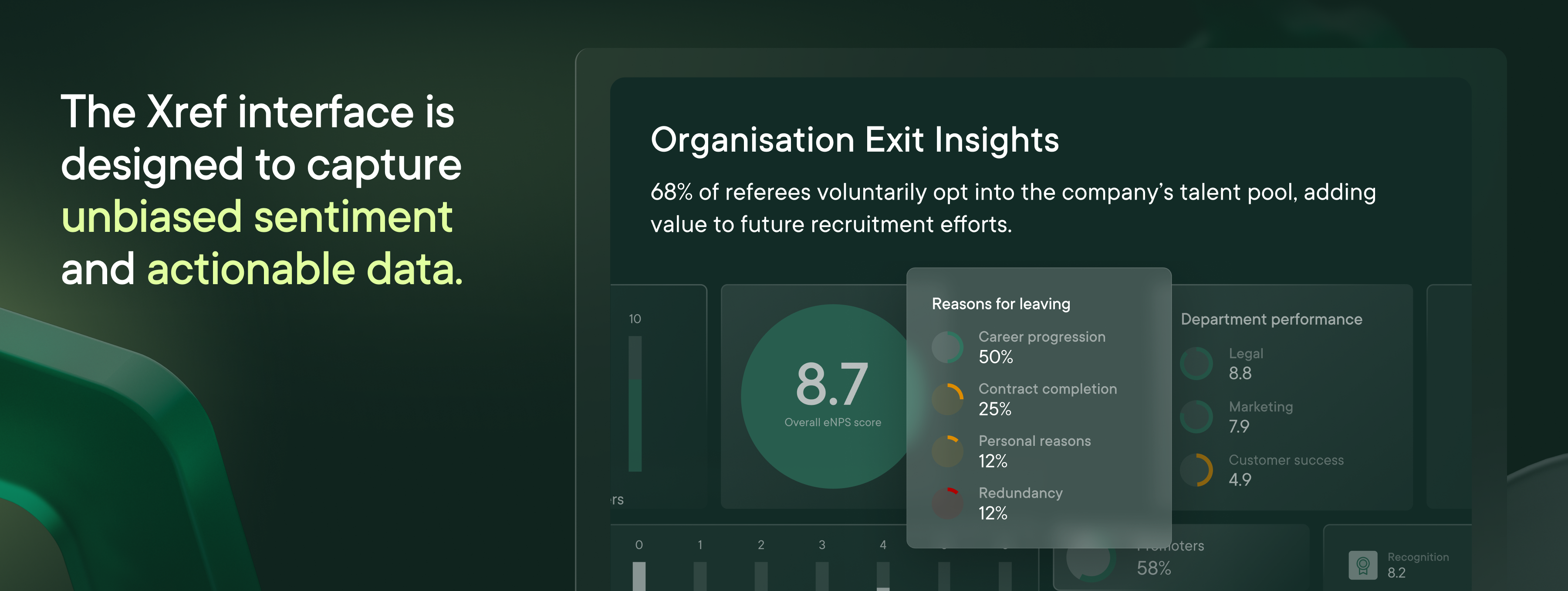
Task: Click the Career progression donut icon
Action: click(947, 347)
